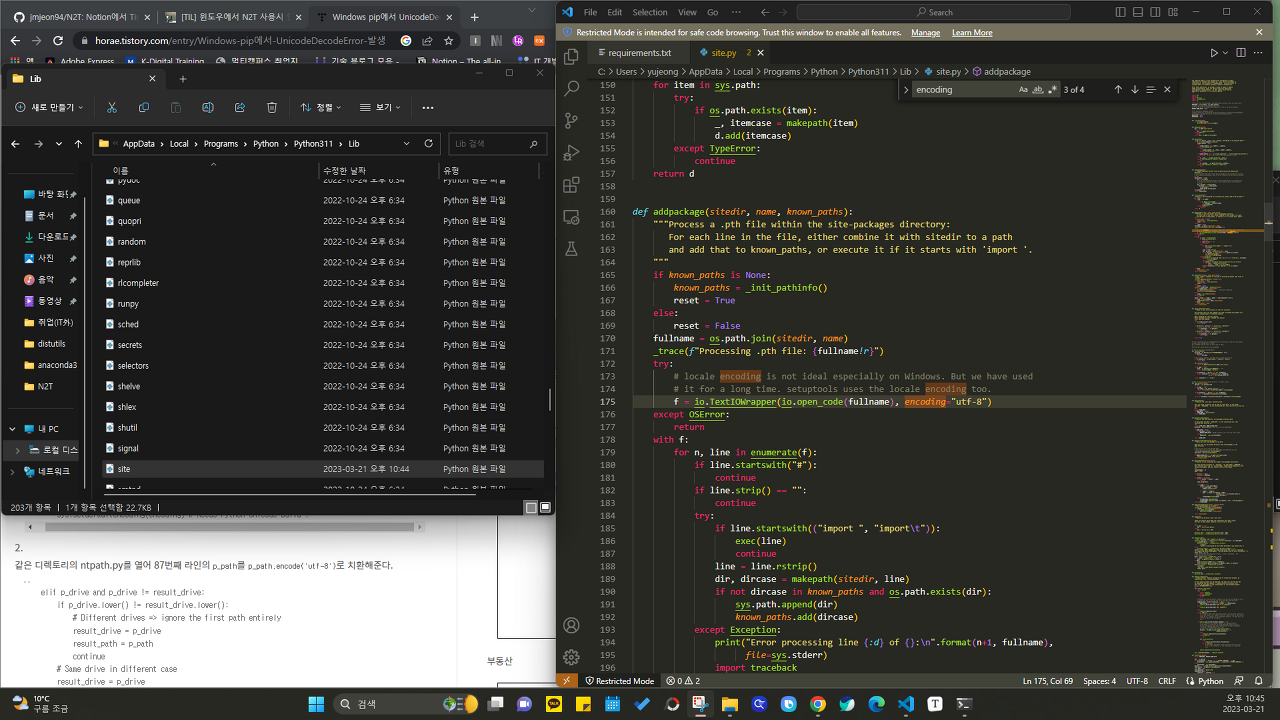The image size is (1280, 720).
Task: Click CRLF end-of-line status item
Action: pyautogui.click(x=1167, y=681)
